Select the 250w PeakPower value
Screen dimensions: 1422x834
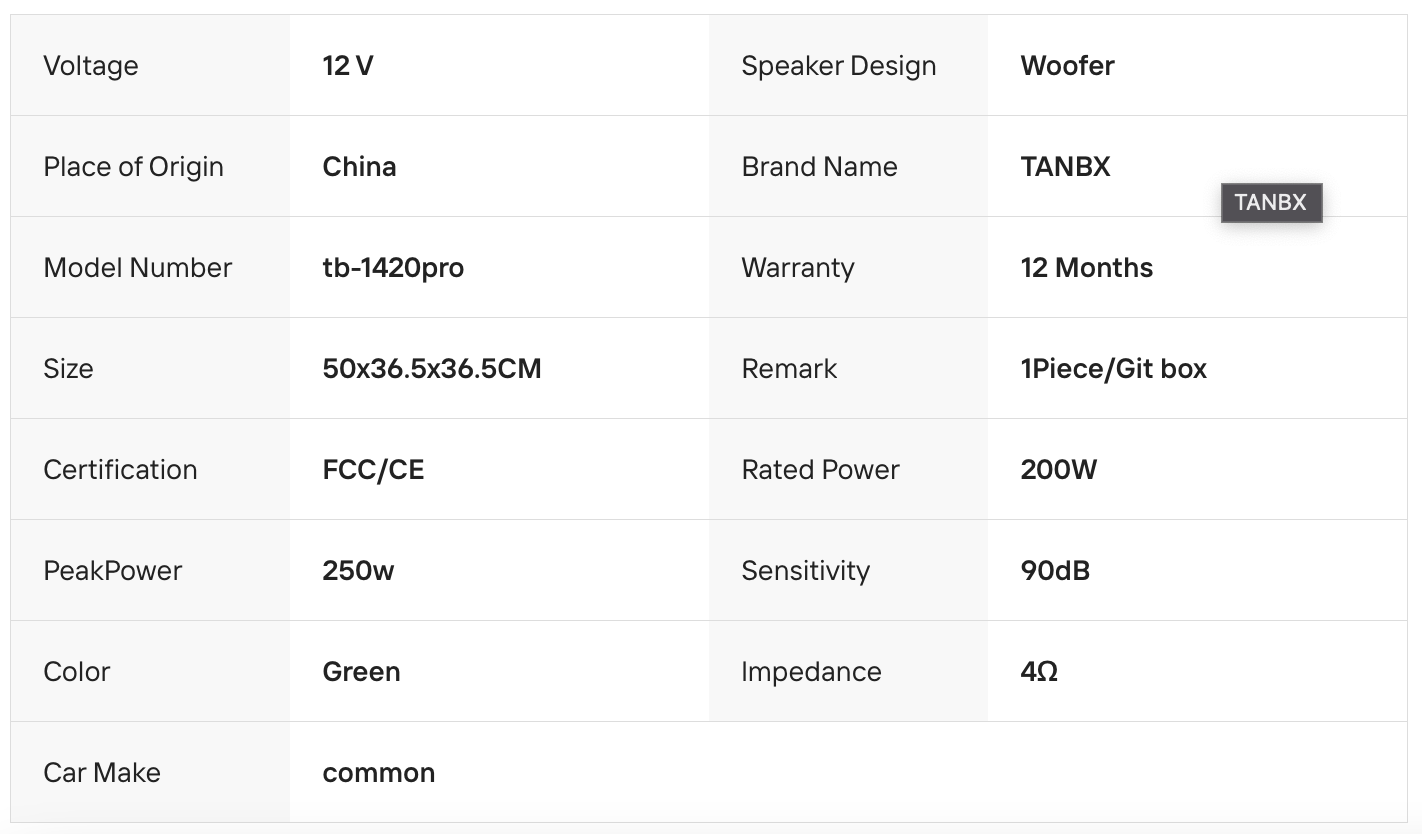(x=358, y=571)
